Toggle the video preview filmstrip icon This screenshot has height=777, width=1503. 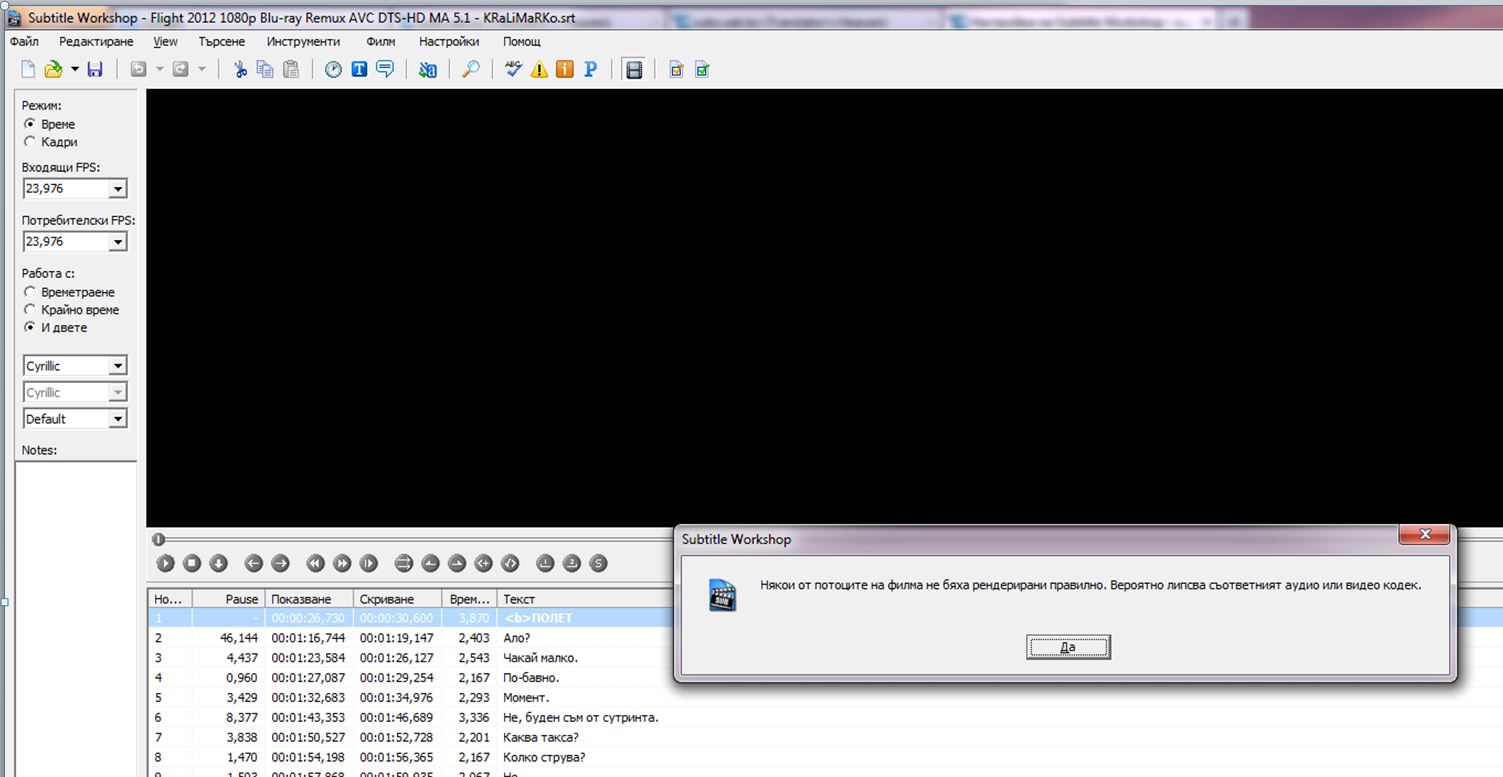pyautogui.click(x=633, y=69)
